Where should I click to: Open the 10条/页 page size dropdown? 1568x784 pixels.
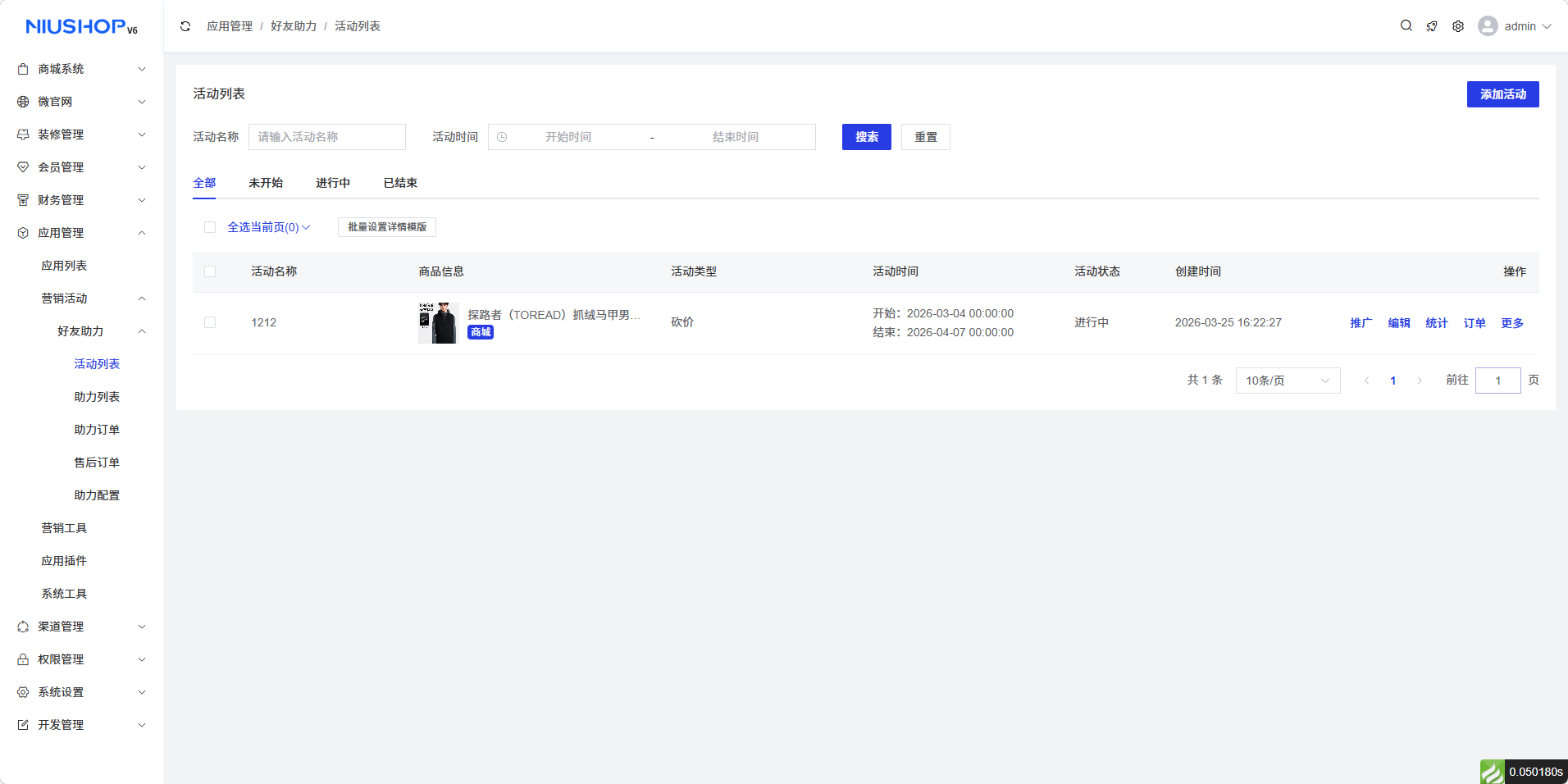pyautogui.click(x=1287, y=381)
